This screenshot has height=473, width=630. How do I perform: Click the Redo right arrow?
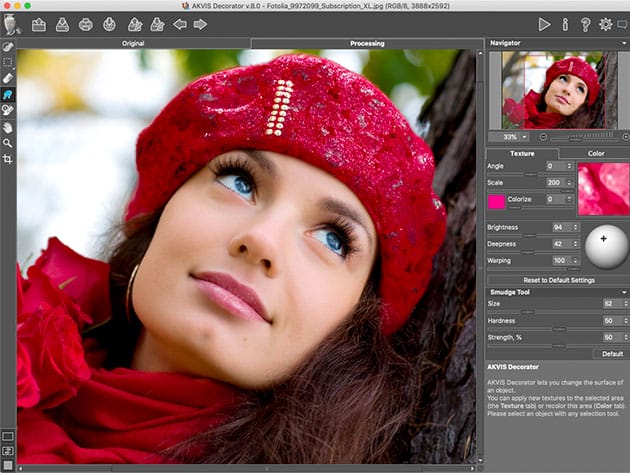(x=201, y=24)
